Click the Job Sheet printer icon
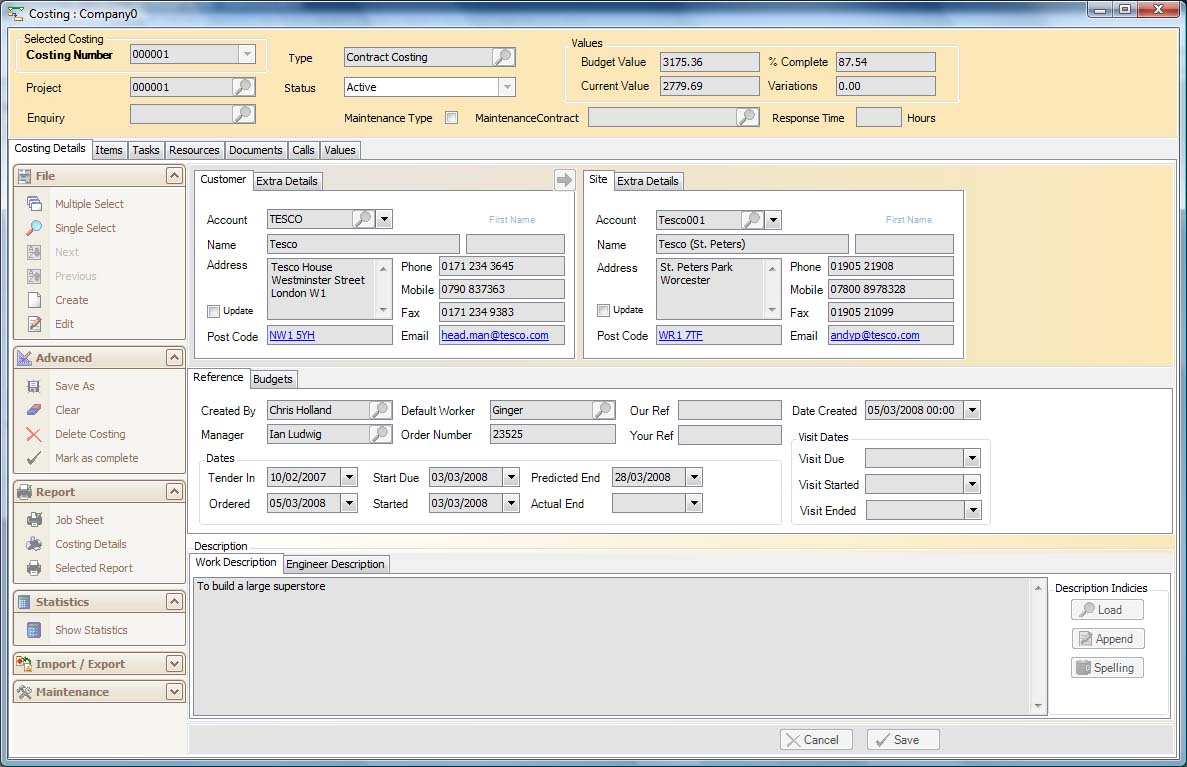This screenshot has height=767, width=1187. click(35, 520)
